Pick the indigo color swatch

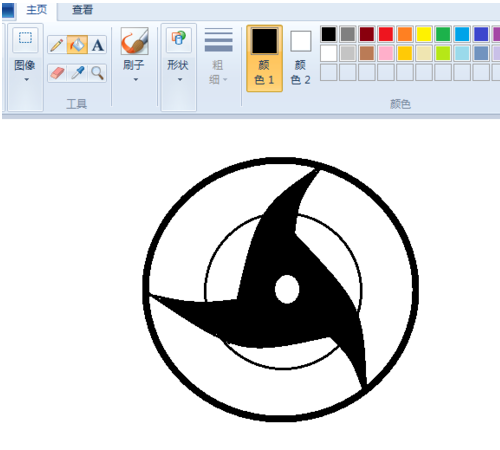pyautogui.click(x=481, y=34)
